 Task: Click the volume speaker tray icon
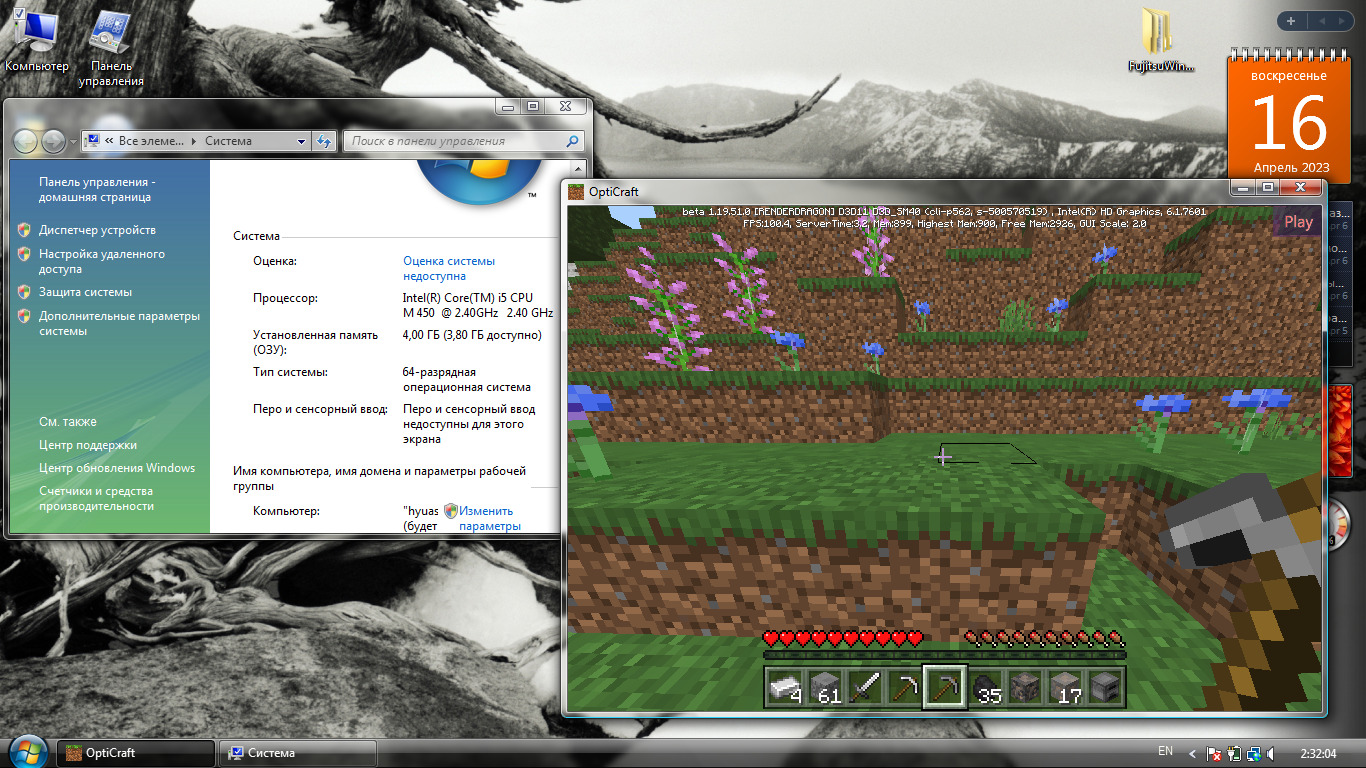tap(1270, 753)
